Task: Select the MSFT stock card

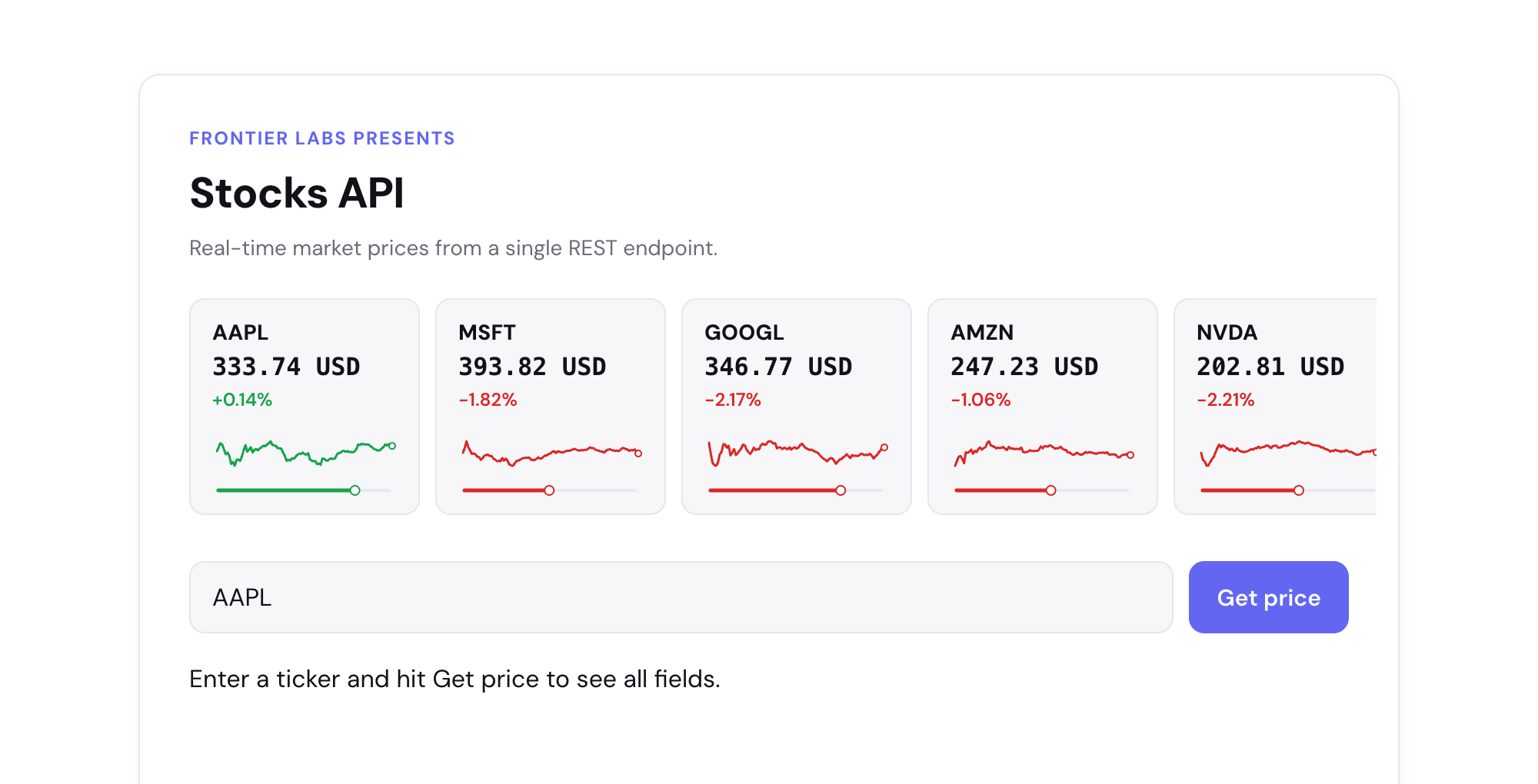Action: (551, 407)
